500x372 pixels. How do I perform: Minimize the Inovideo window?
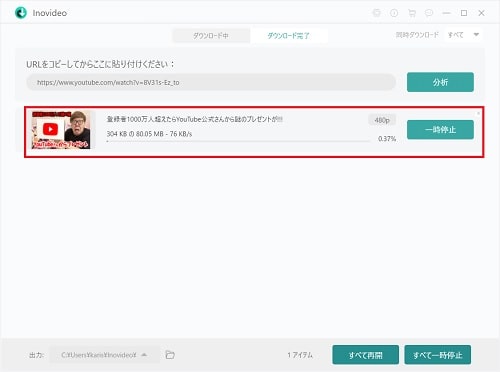(x=446, y=13)
